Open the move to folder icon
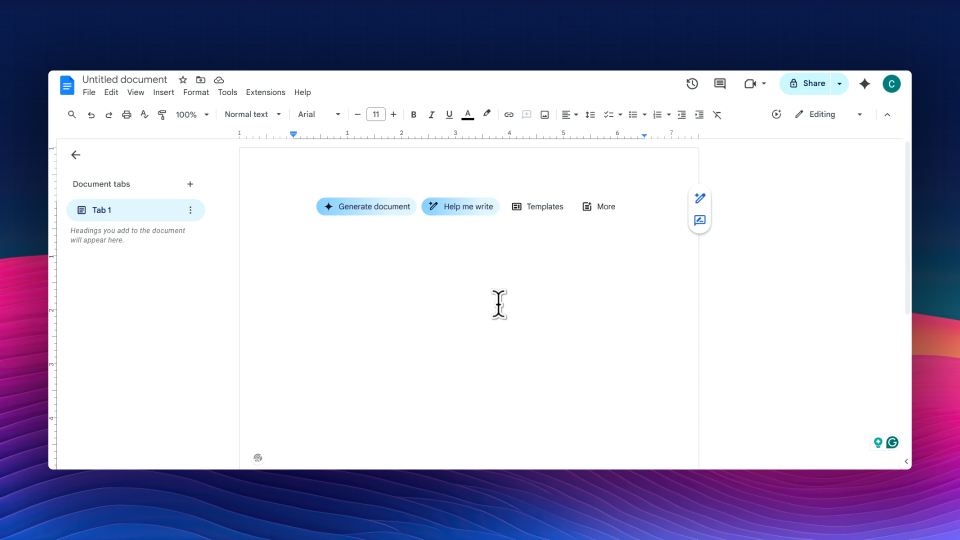This screenshot has width=960, height=540. [x=200, y=80]
